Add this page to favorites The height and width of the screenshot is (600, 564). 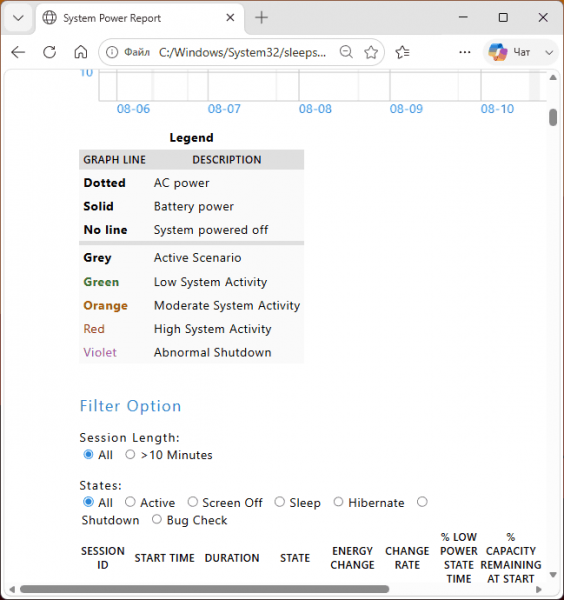click(x=371, y=52)
